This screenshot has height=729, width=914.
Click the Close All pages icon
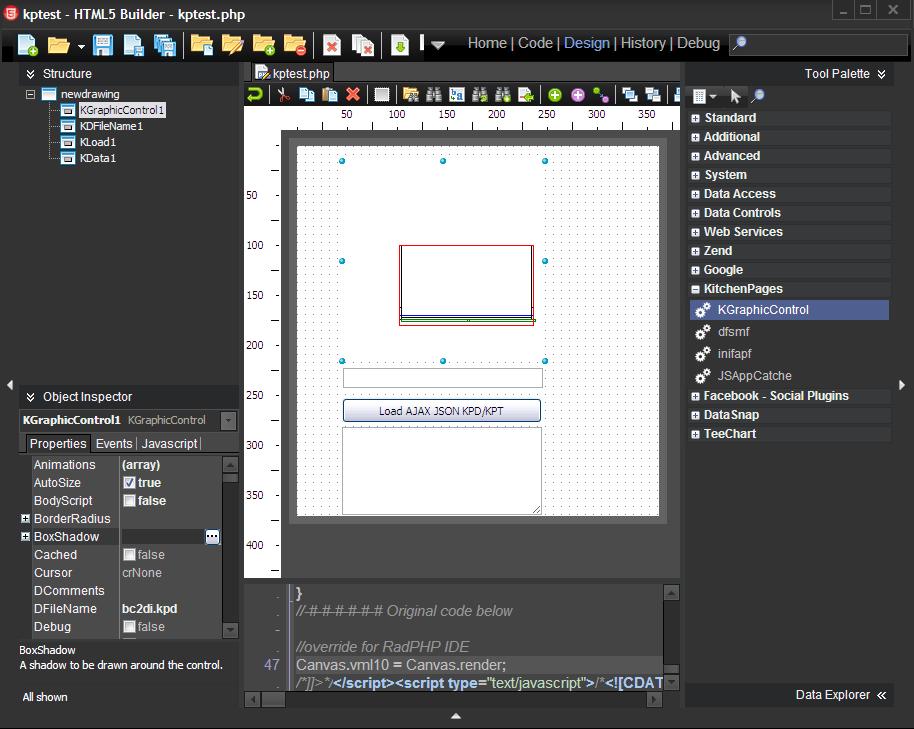click(363, 45)
